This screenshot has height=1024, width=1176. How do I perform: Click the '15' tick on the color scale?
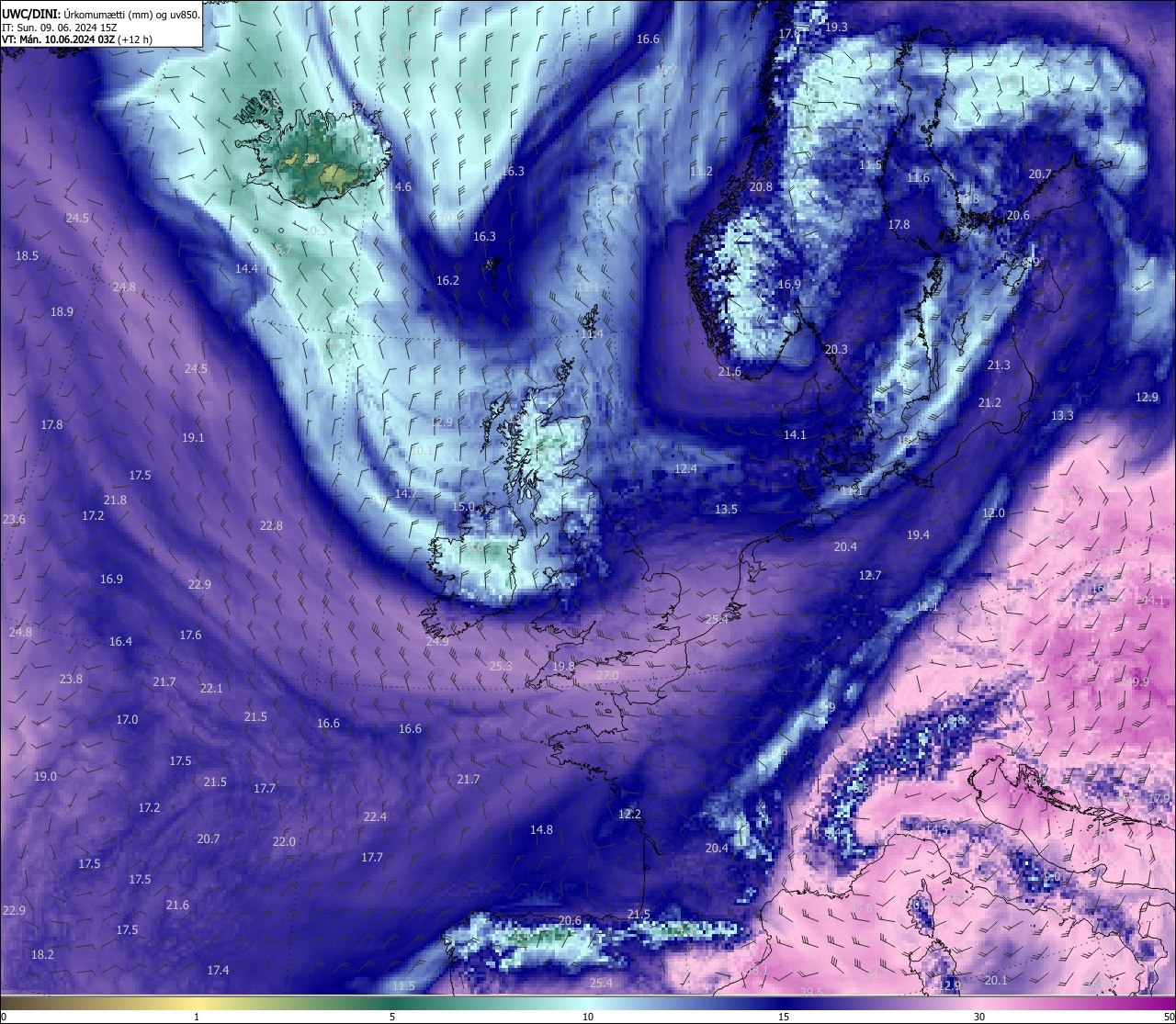click(783, 1016)
